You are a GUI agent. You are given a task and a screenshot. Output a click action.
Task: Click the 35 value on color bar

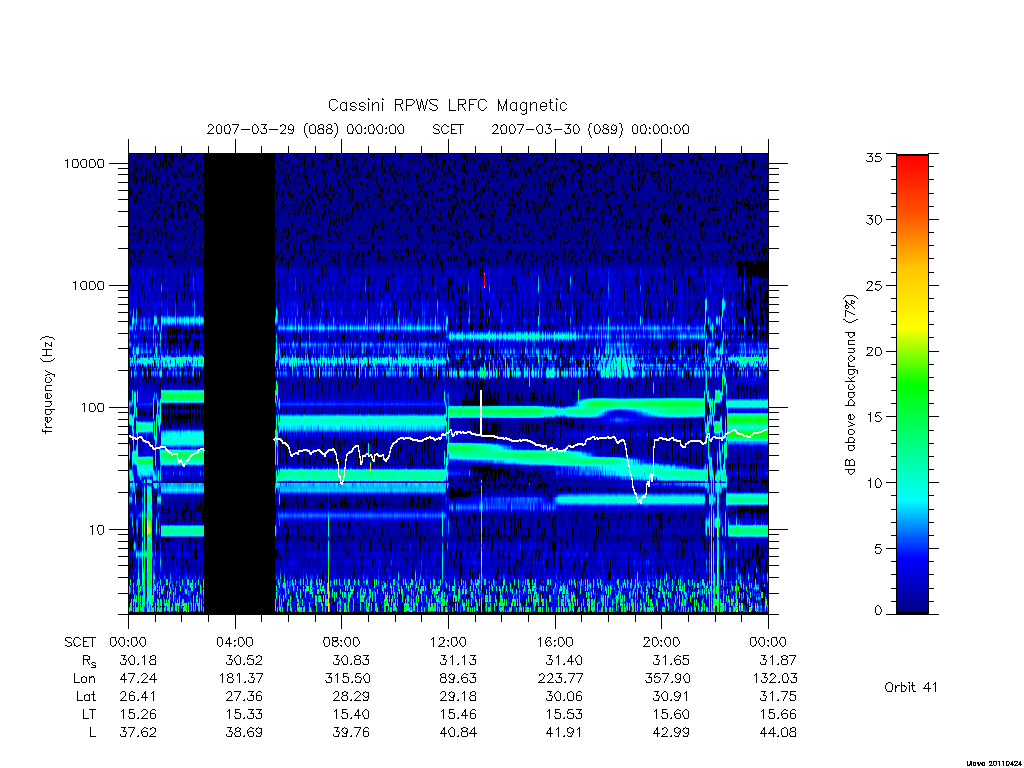874,157
